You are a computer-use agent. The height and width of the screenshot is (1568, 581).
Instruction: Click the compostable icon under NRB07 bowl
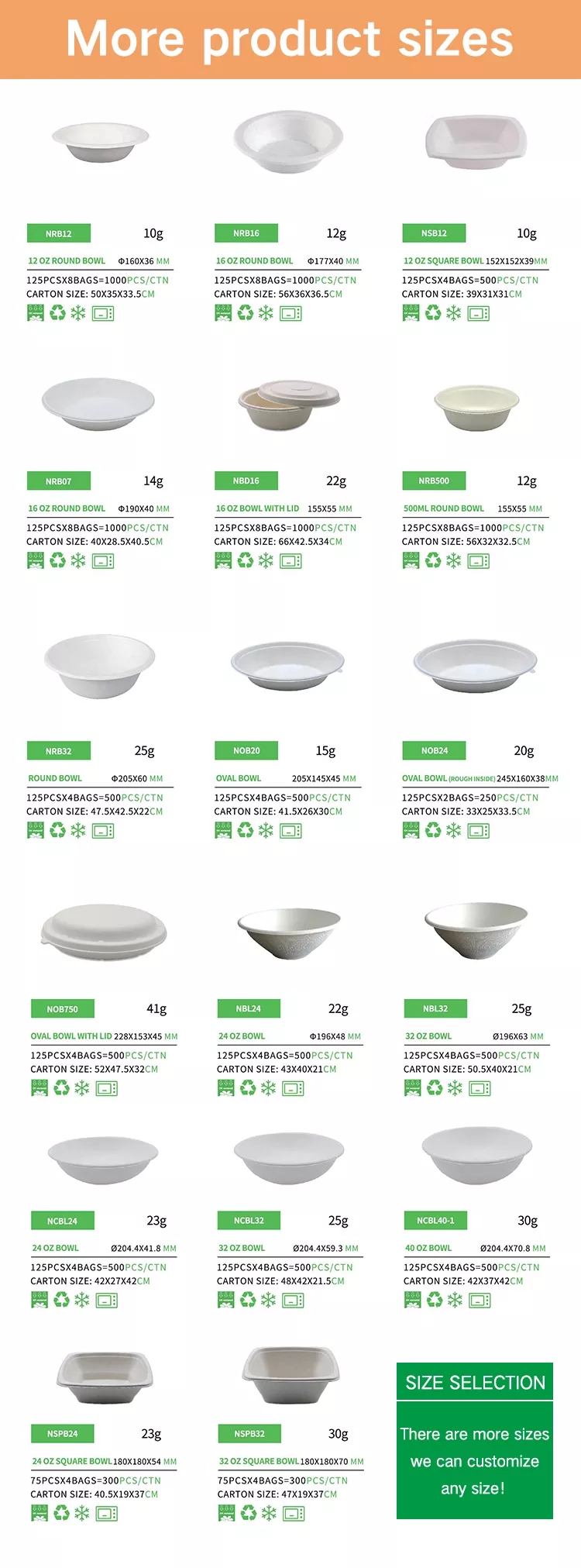coord(36,560)
